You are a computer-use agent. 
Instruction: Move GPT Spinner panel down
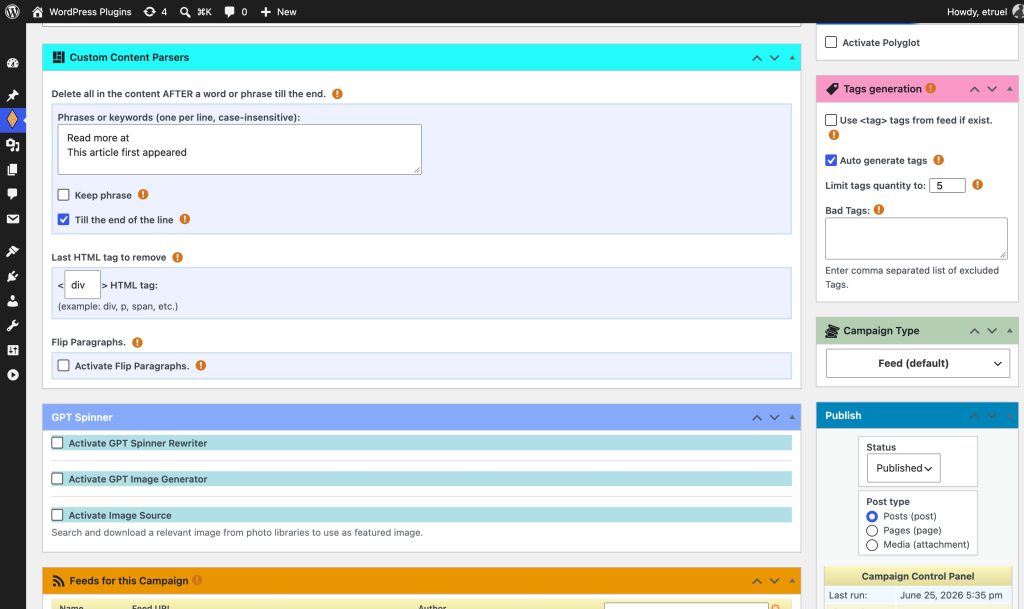pyautogui.click(x=775, y=417)
